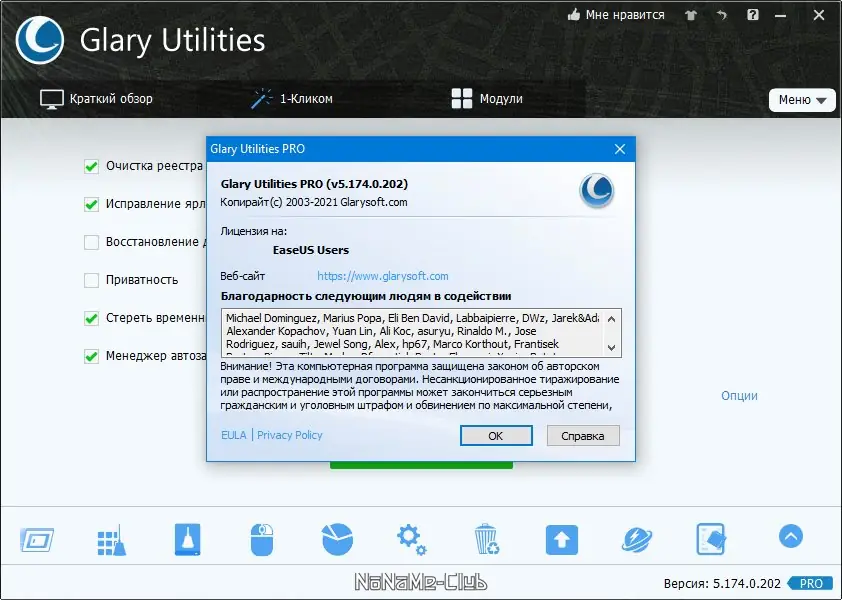Enable the Приватность checkbox
Image resolution: width=842 pixels, height=600 pixels.
91,280
